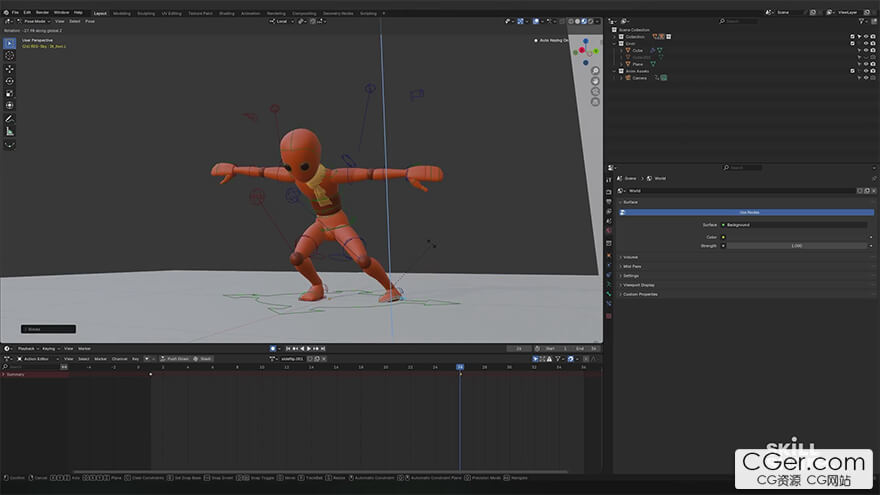Switch to the Modeling workspace tab
The image size is (880, 495).
(122, 13)
